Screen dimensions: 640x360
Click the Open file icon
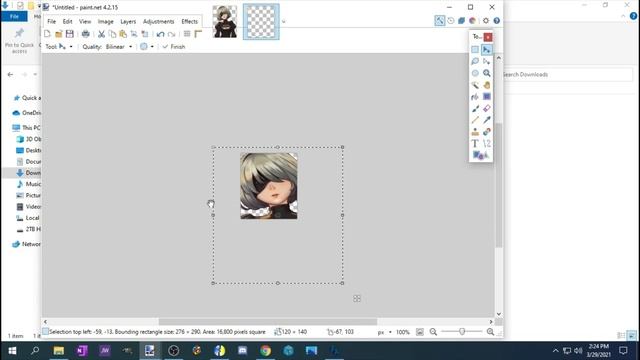(58, 34)
